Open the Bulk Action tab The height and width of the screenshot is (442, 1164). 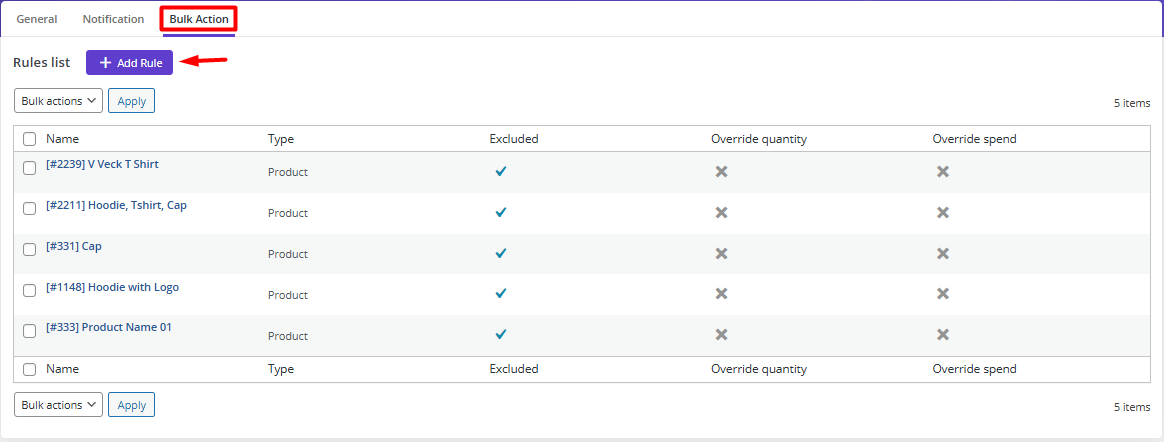tap(199, 19)
